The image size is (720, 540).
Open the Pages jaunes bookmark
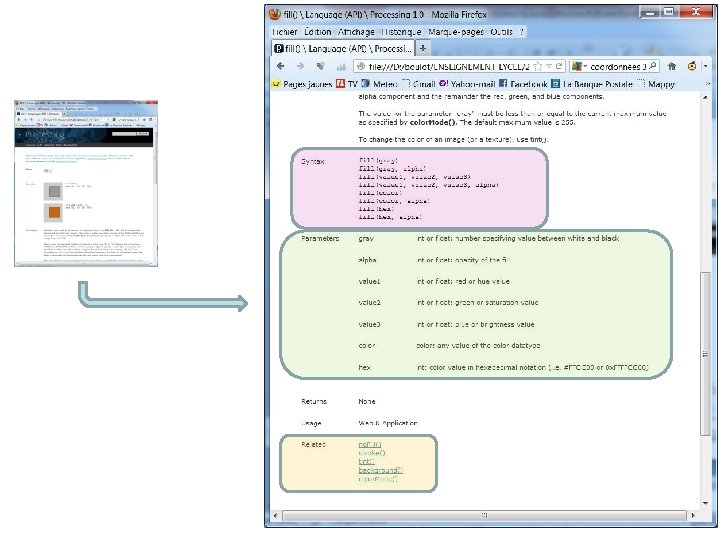point(302,84)
